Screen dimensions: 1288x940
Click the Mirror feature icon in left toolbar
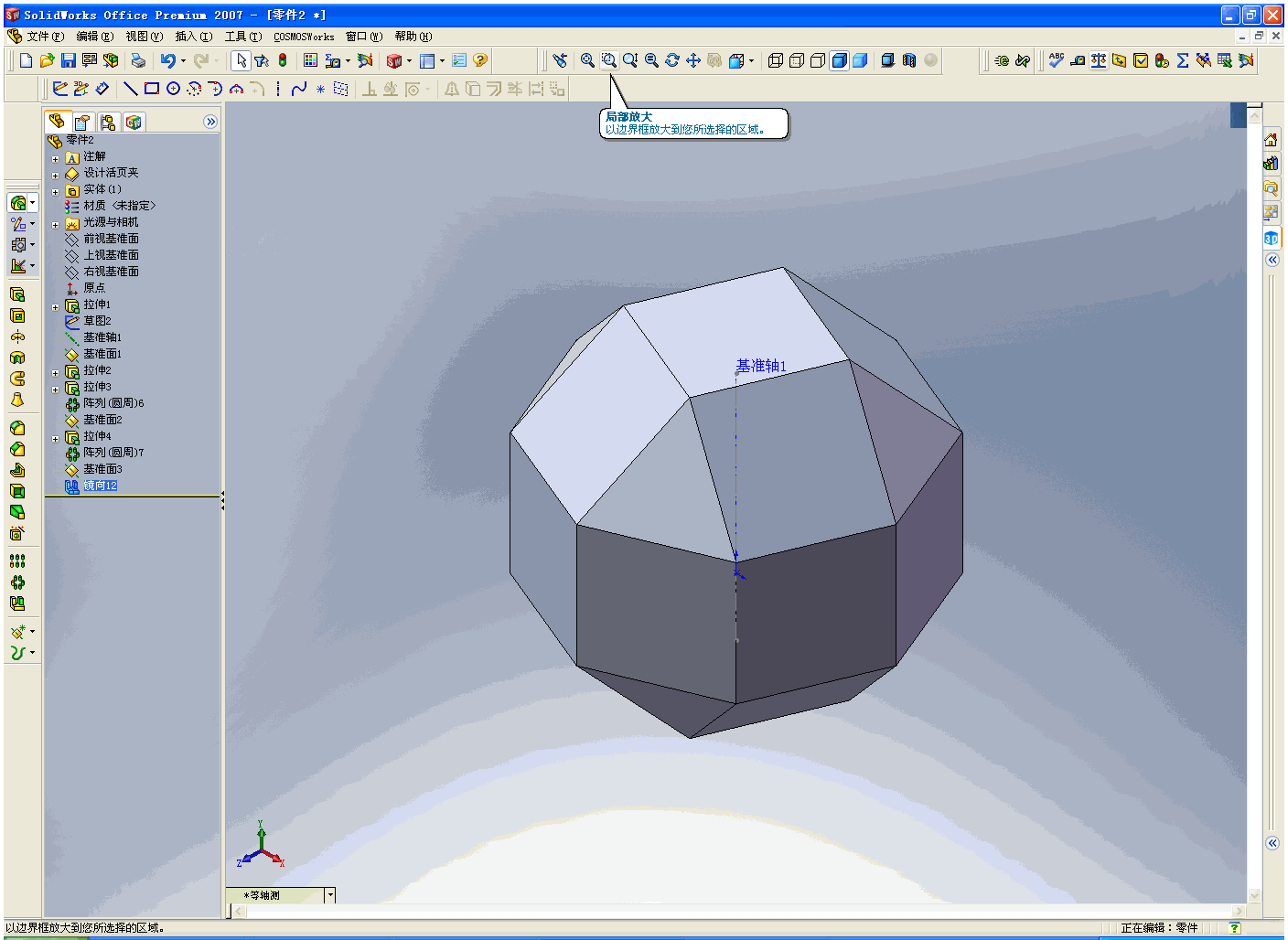pos(17,604)
